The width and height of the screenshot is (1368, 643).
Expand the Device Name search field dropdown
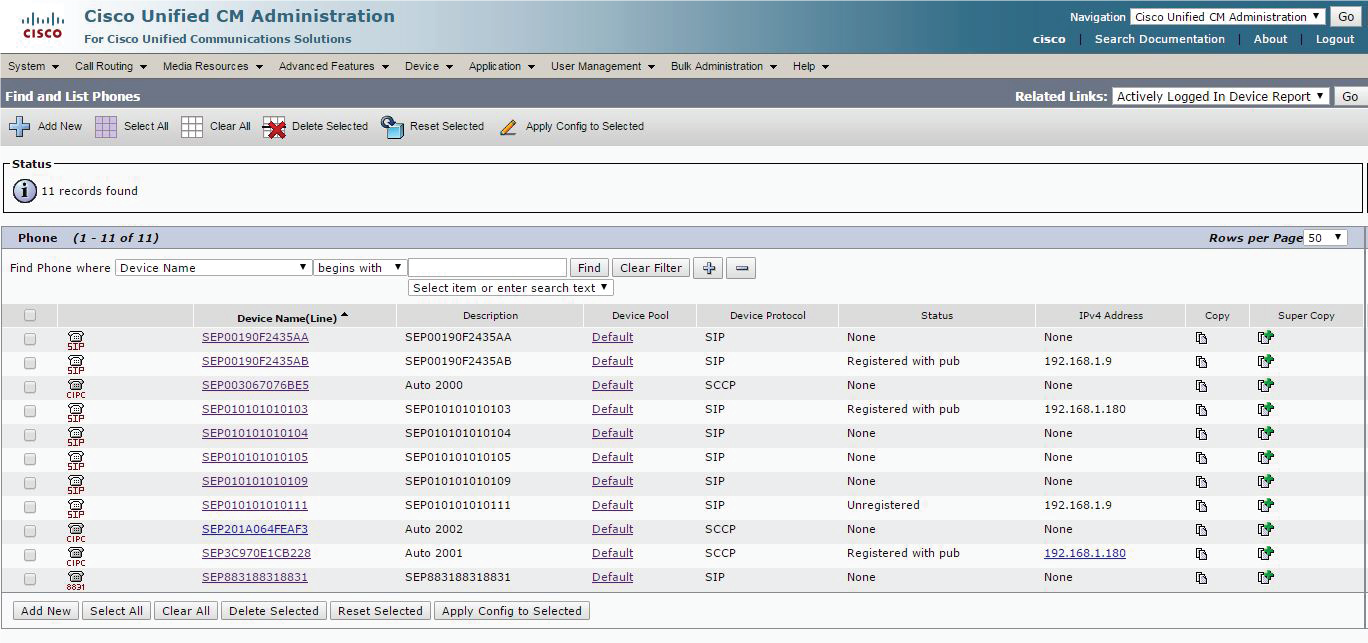point(214,268)
